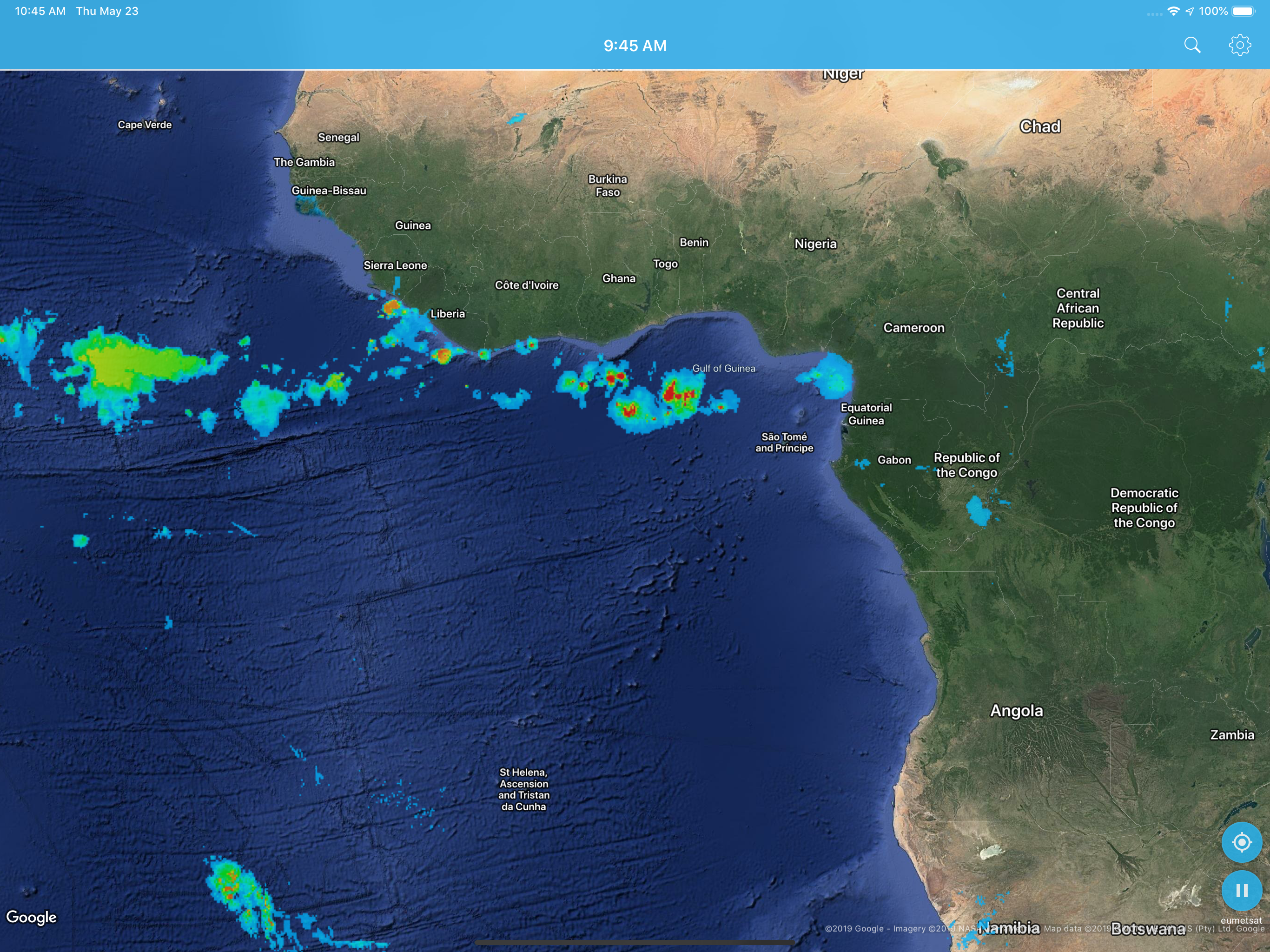Image resolution: width=1270 pixels, height=952 pixels.
Task: Tap the Cameroon label
Action: click(x=913, y=328)
